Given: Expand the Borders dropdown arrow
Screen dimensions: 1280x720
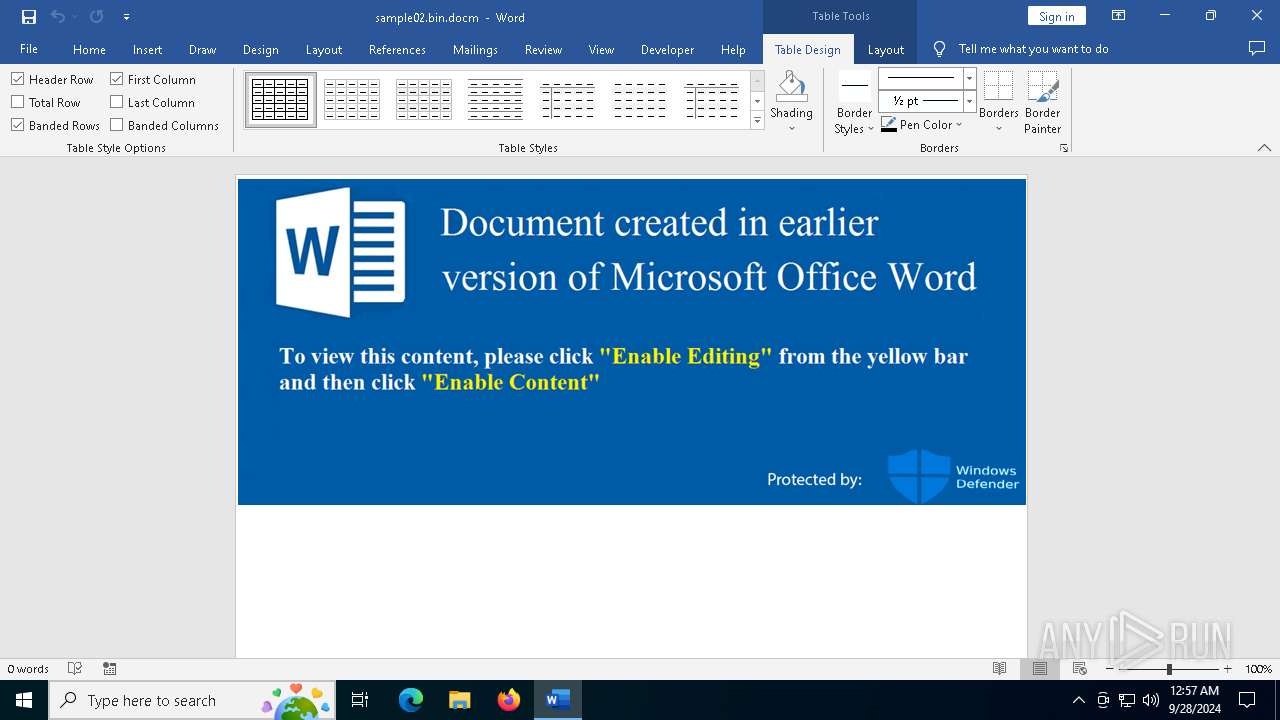Looking at the screenshot, I should [x=998, y=128].
